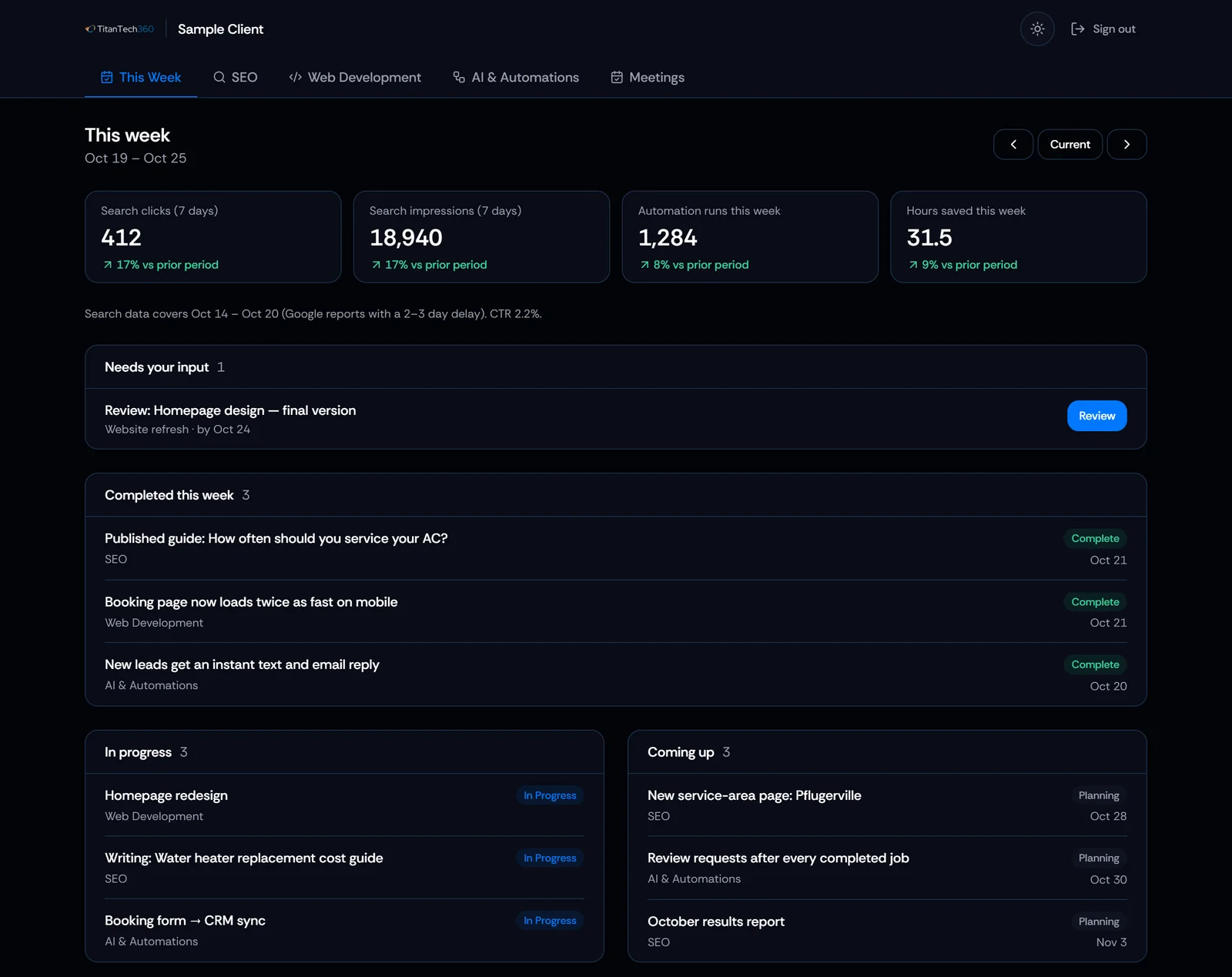Click In Progress badge on Homepage redesign

[x=550, y=795]
